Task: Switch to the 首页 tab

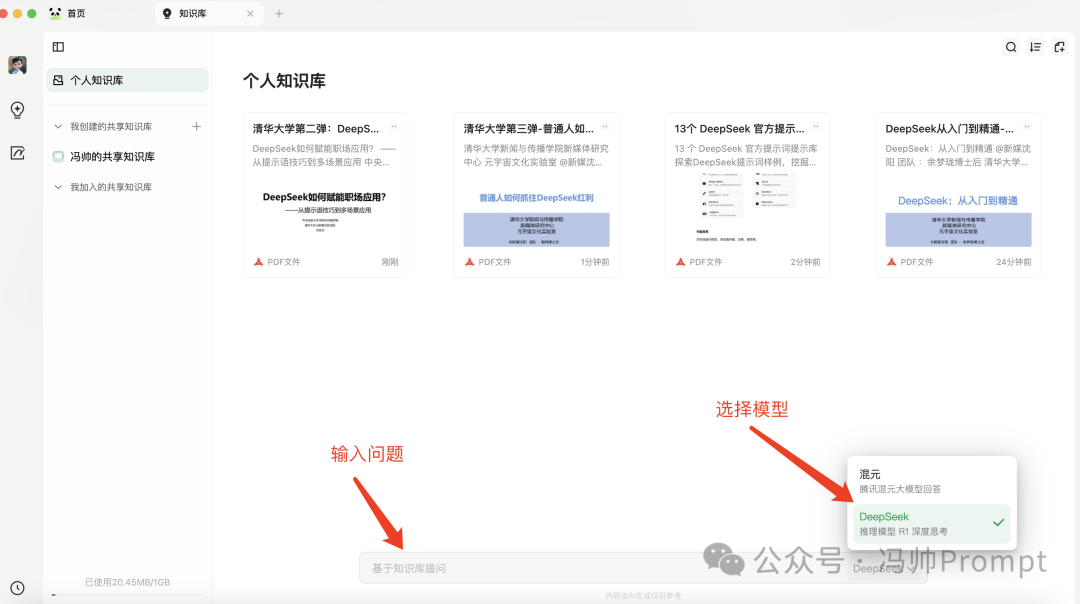Action: click(68, 13)
